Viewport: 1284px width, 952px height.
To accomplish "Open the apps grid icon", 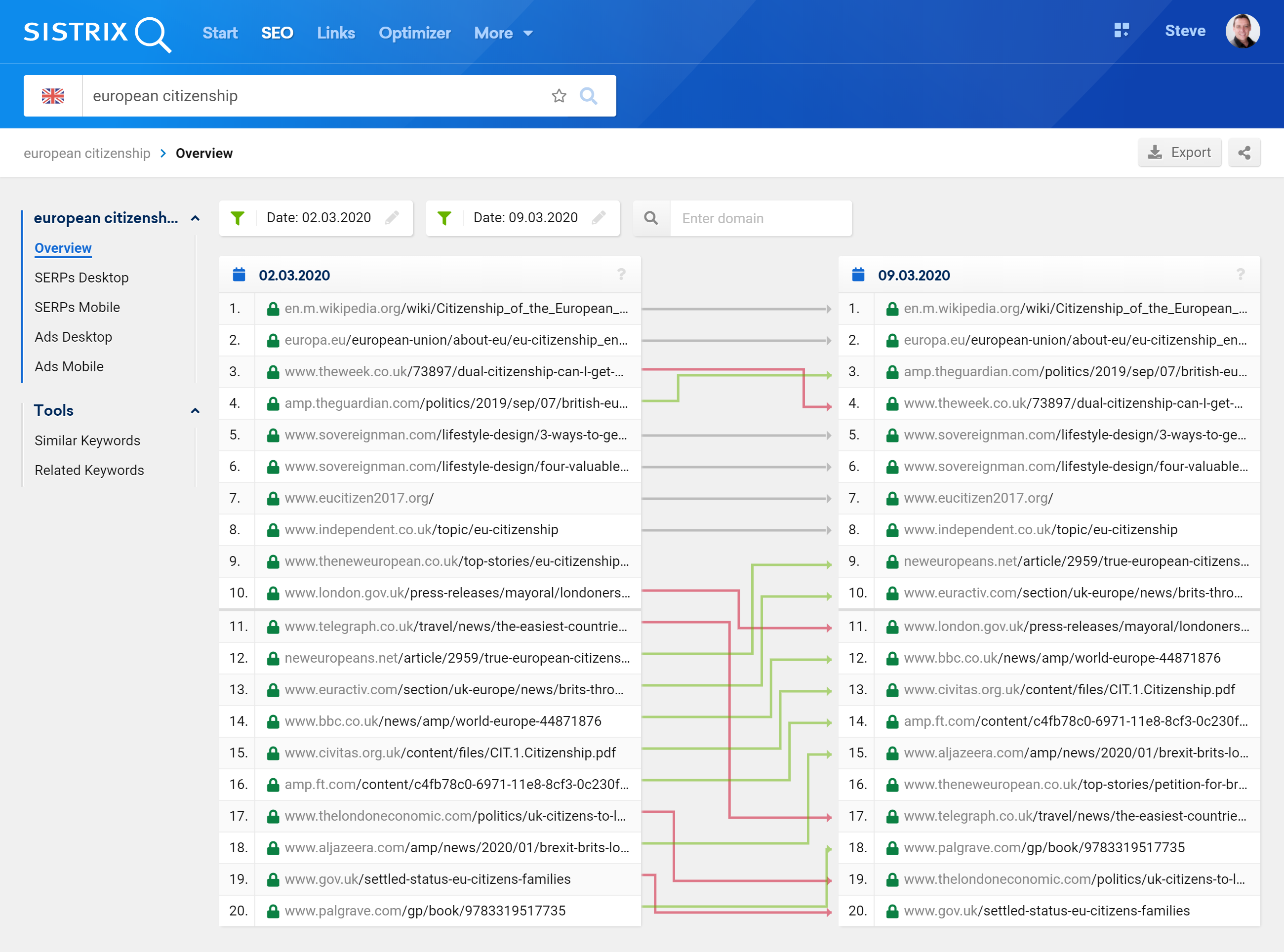I will [1122, 31].
